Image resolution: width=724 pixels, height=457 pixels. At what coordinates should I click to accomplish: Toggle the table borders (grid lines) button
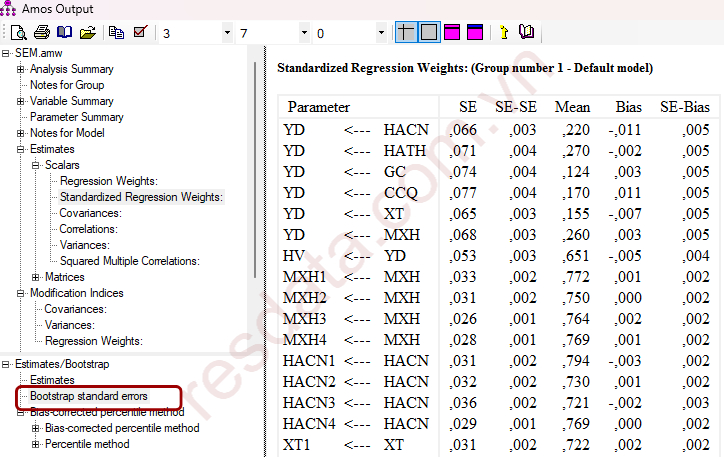point(405,33)
